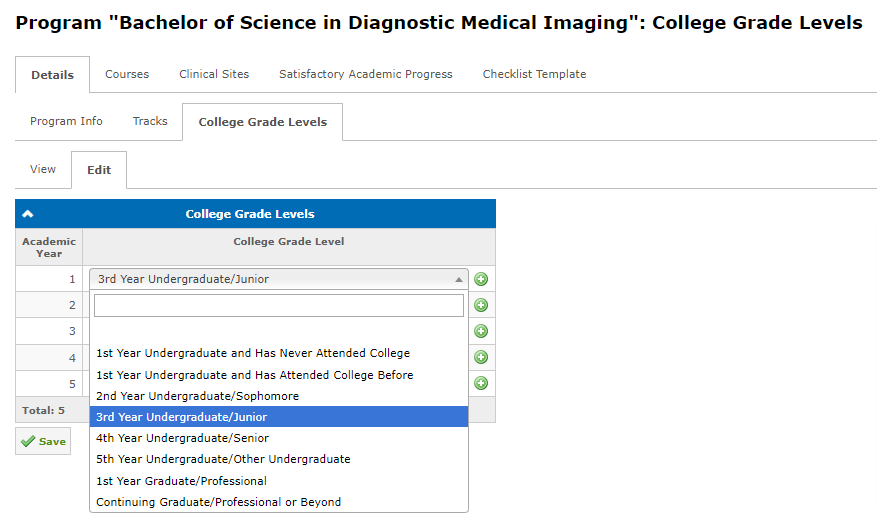
Task: Choose 2nd Year Undergraduate/Sophomore option
Action: pos(197,396)
